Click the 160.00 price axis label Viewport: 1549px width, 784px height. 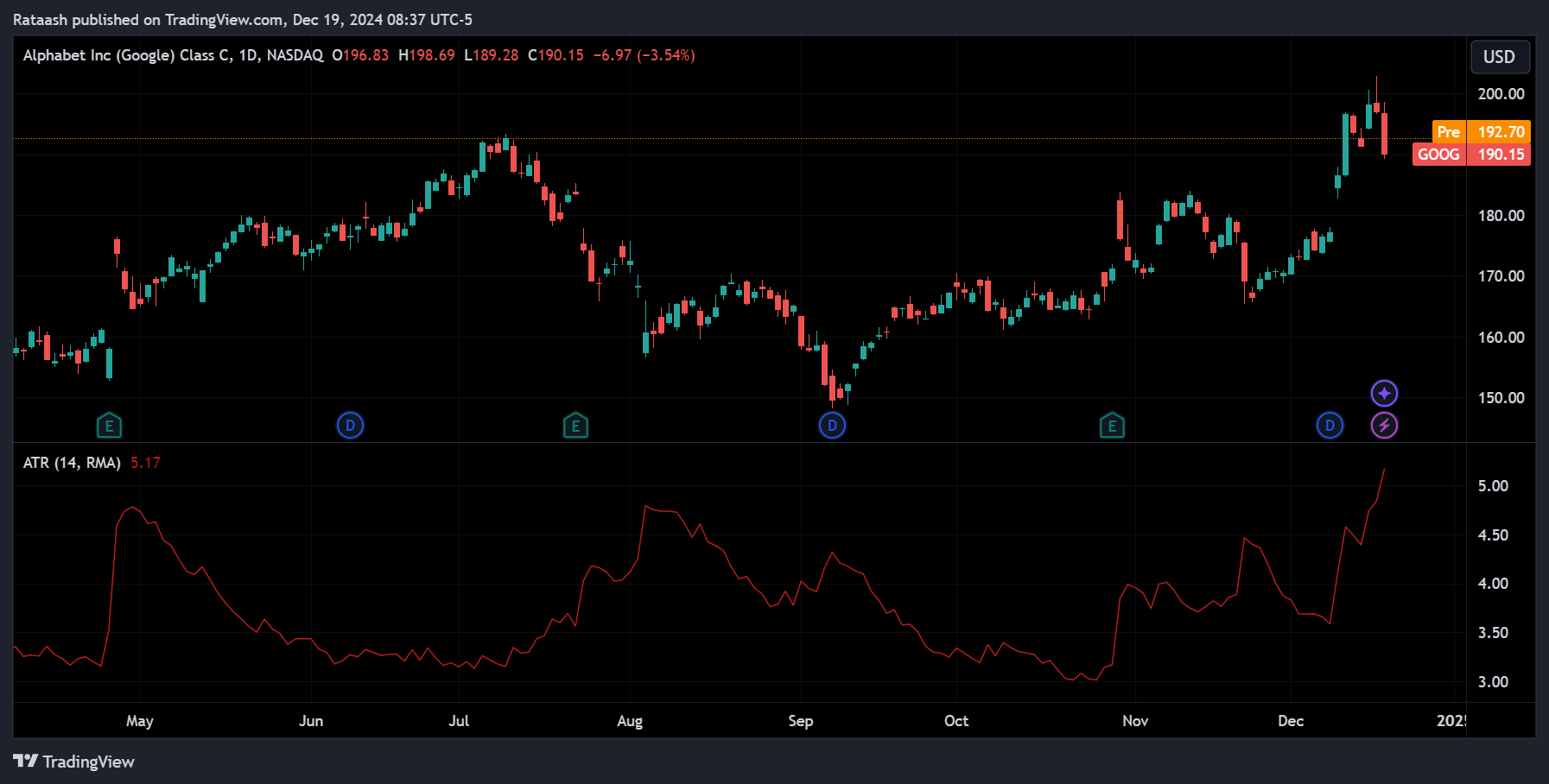pos(1501,338)
